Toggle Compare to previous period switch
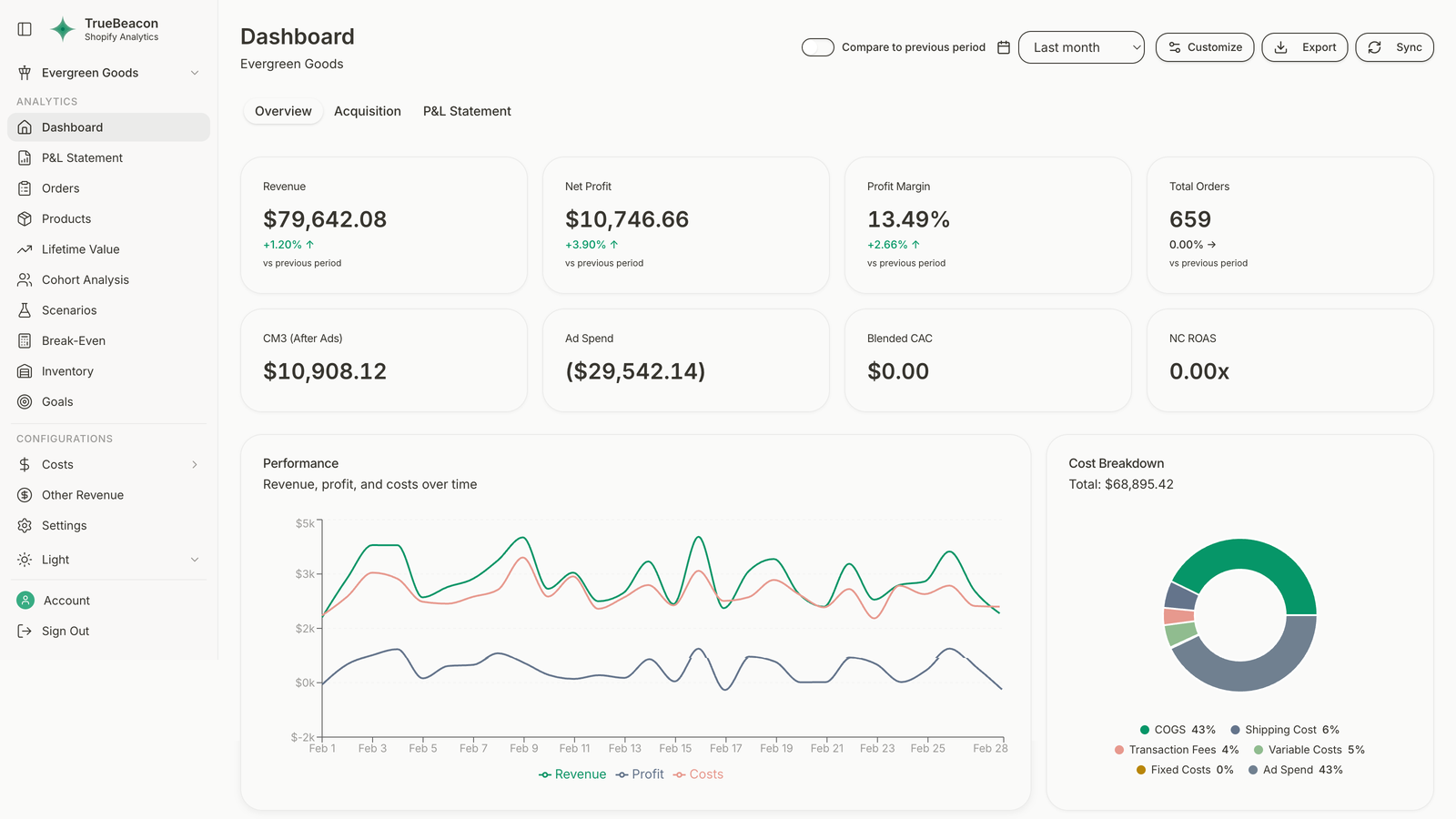The width and height of the screenshot is (1456, 819). 818,47
